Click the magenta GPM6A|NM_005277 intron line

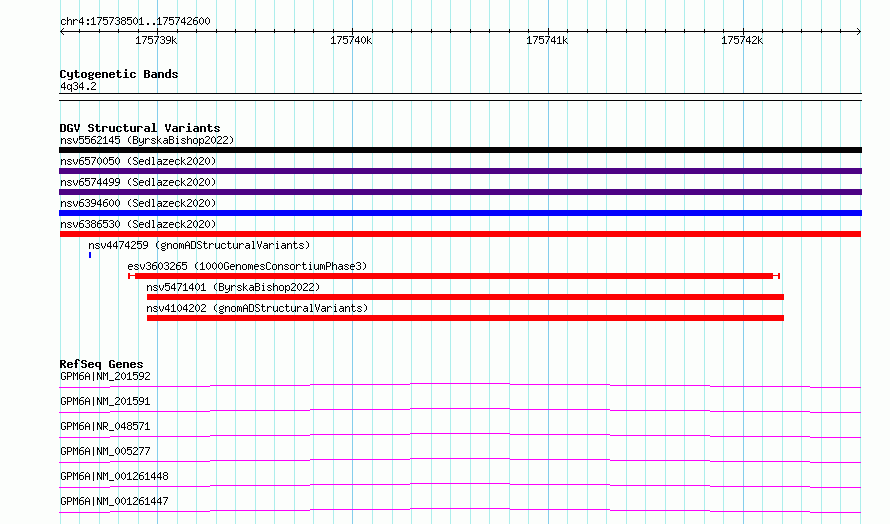(460, 459)
